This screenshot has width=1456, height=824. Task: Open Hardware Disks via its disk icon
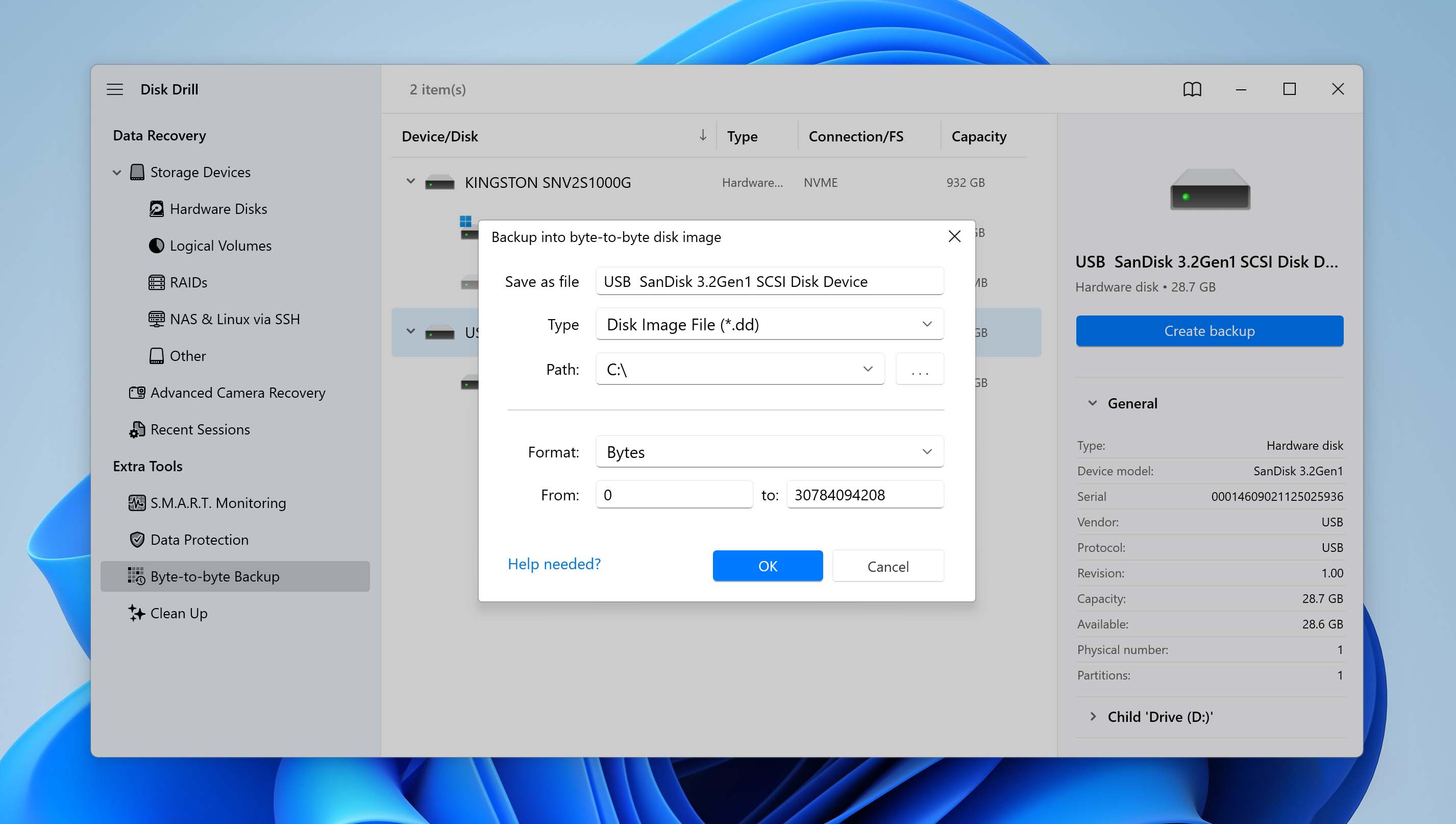(157, 208)
